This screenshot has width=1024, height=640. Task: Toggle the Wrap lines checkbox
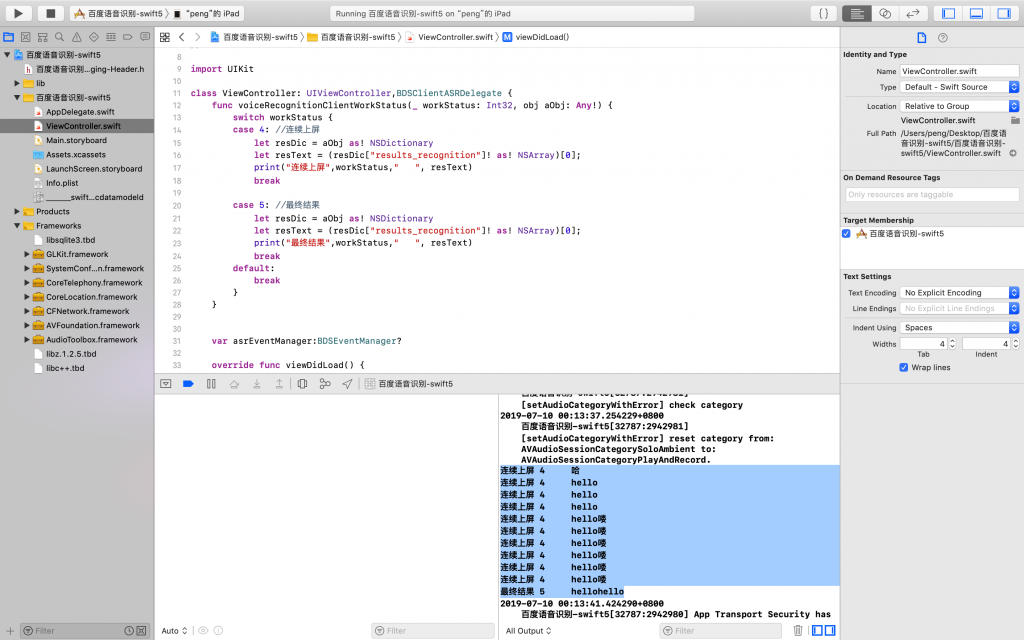tap(903, 367)
